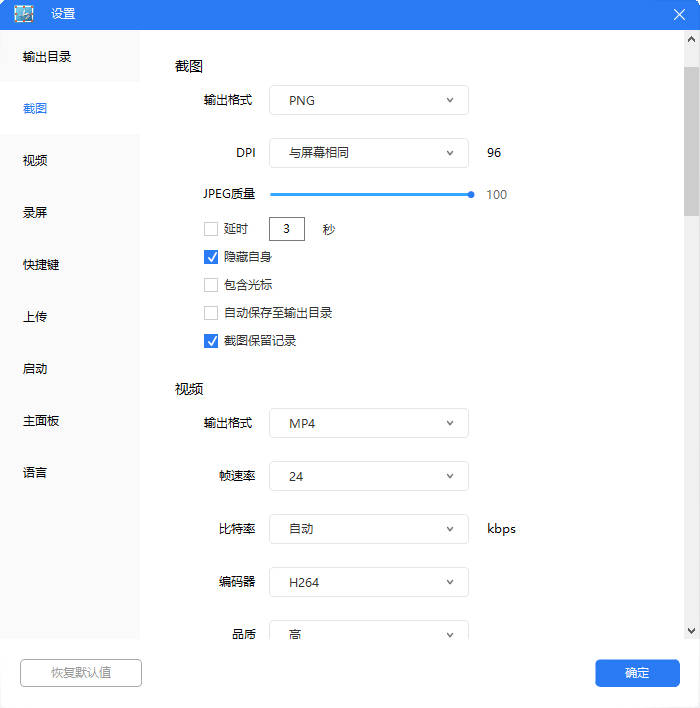Screen dimensions: 700x708
Task: Click the app logo icon in title bar
Action: point(23,14)
